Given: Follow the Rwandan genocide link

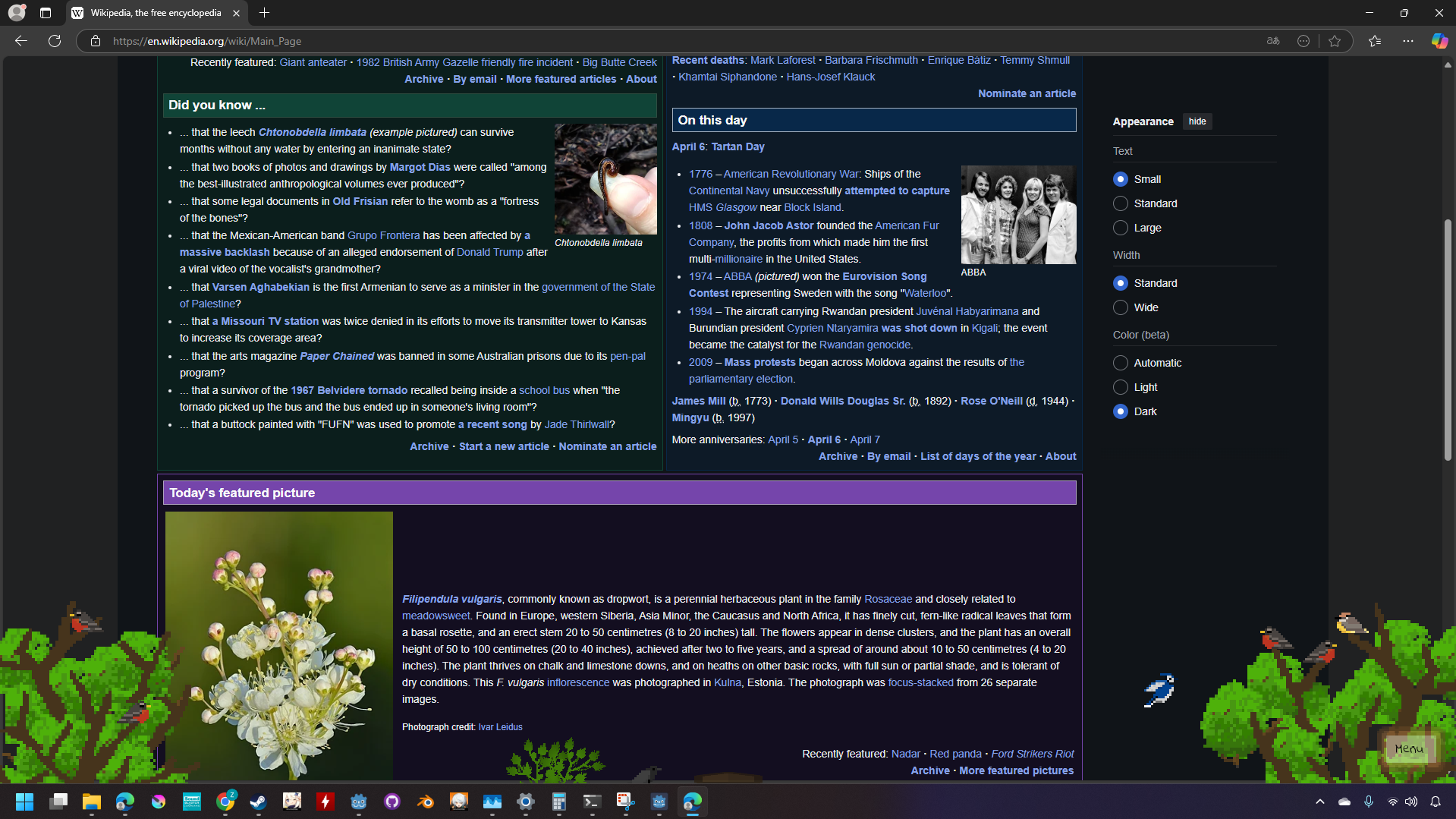Looking at the screenshot, I should (864, 345).
